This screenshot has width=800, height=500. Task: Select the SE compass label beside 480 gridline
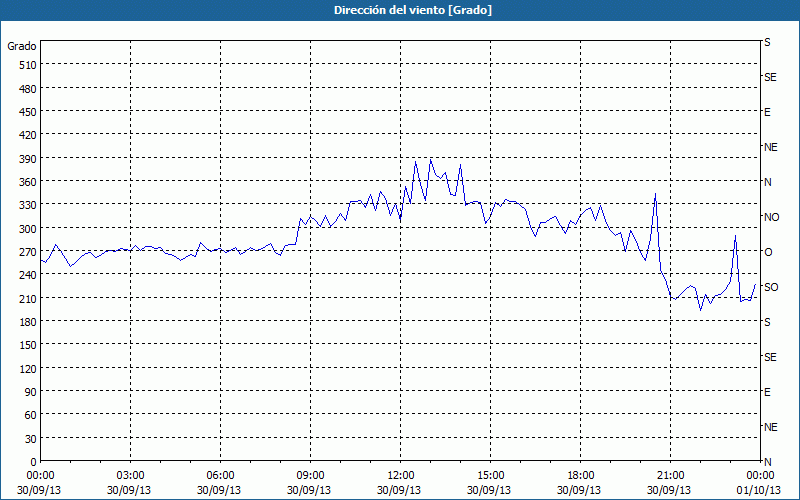770,77
